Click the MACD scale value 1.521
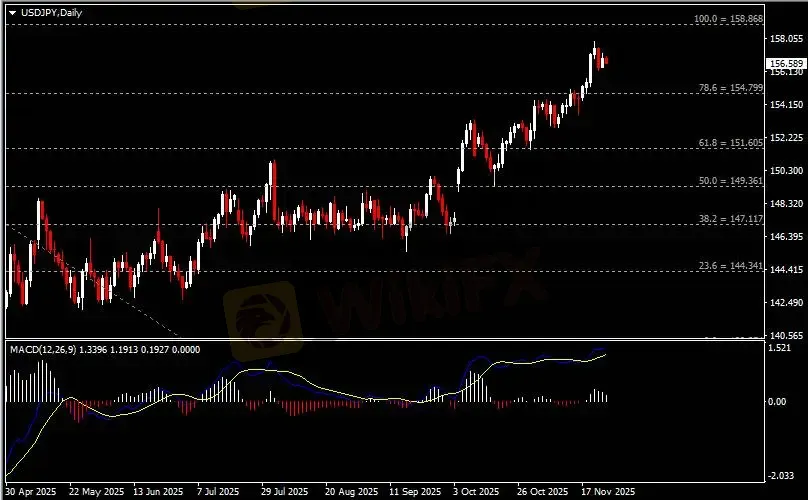The width and height of the screenshot is (808, 500). pos(779,348)
